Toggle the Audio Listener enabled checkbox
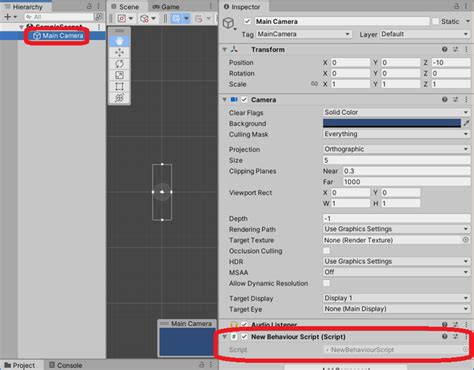474x370 pixels. [x=244, y=324]
